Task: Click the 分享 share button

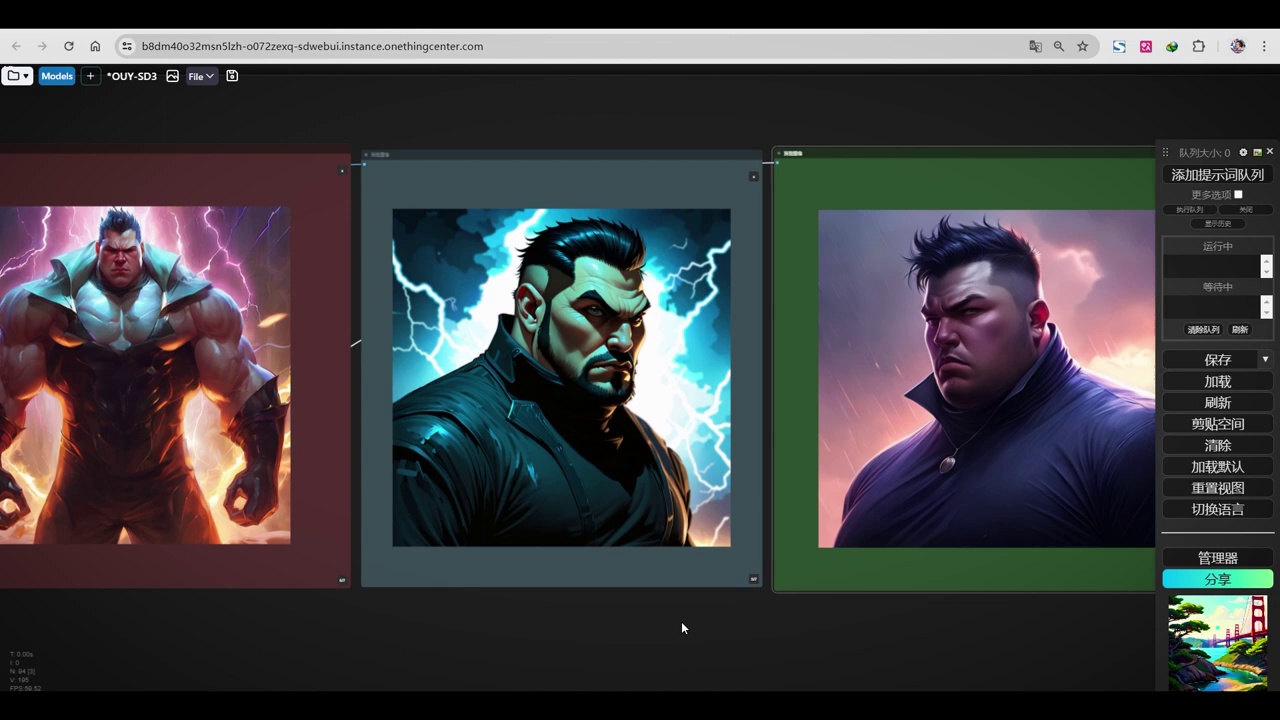Action: click(x=1218, y=579)
